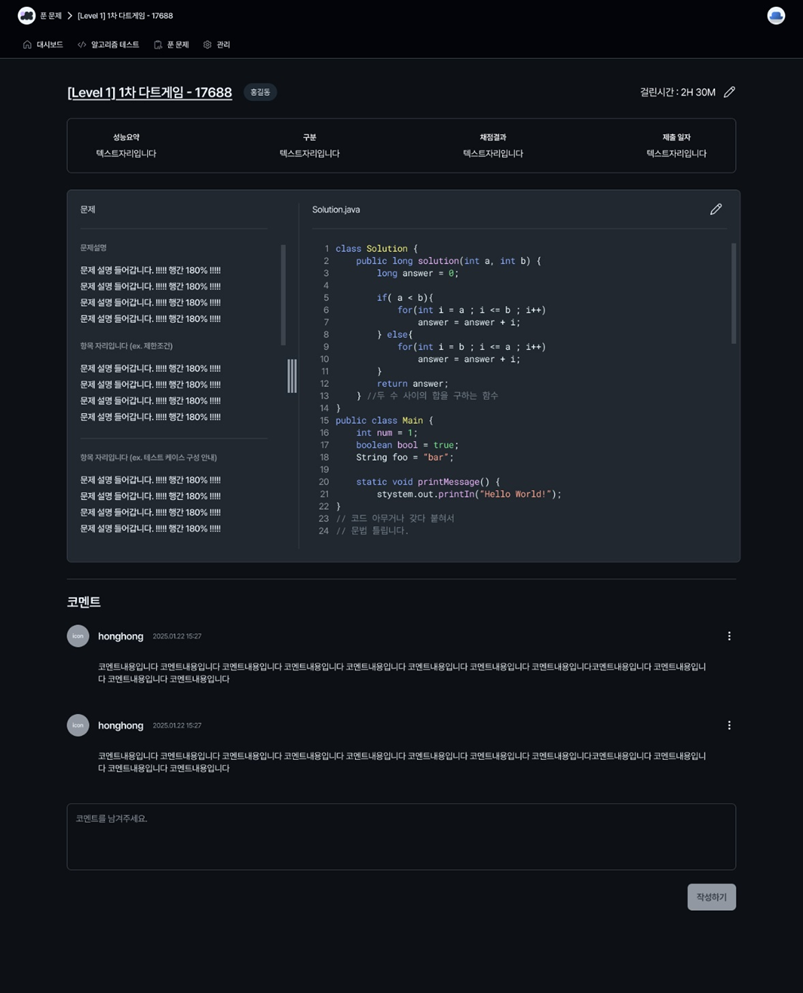Open options menu for second honghong comment
The height and width of the screenshot is (993, 803).
point(729,725)
